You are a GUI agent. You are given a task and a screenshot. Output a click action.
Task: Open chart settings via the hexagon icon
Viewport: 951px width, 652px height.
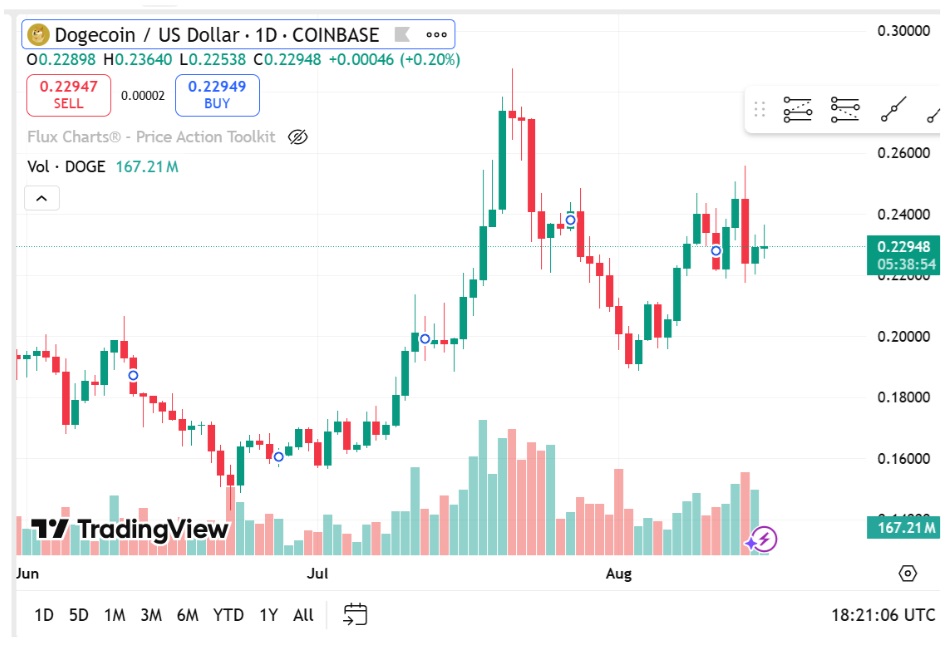point(908,572)
